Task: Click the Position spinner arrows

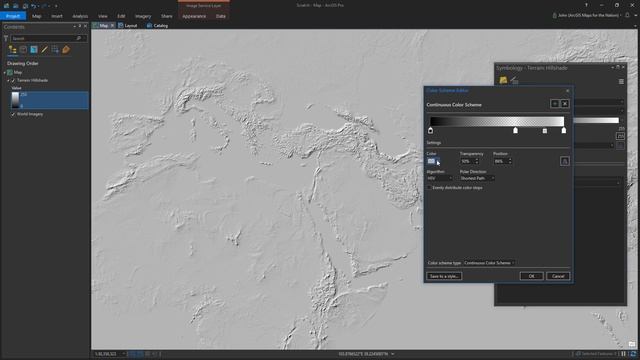Action: point(509,161)
